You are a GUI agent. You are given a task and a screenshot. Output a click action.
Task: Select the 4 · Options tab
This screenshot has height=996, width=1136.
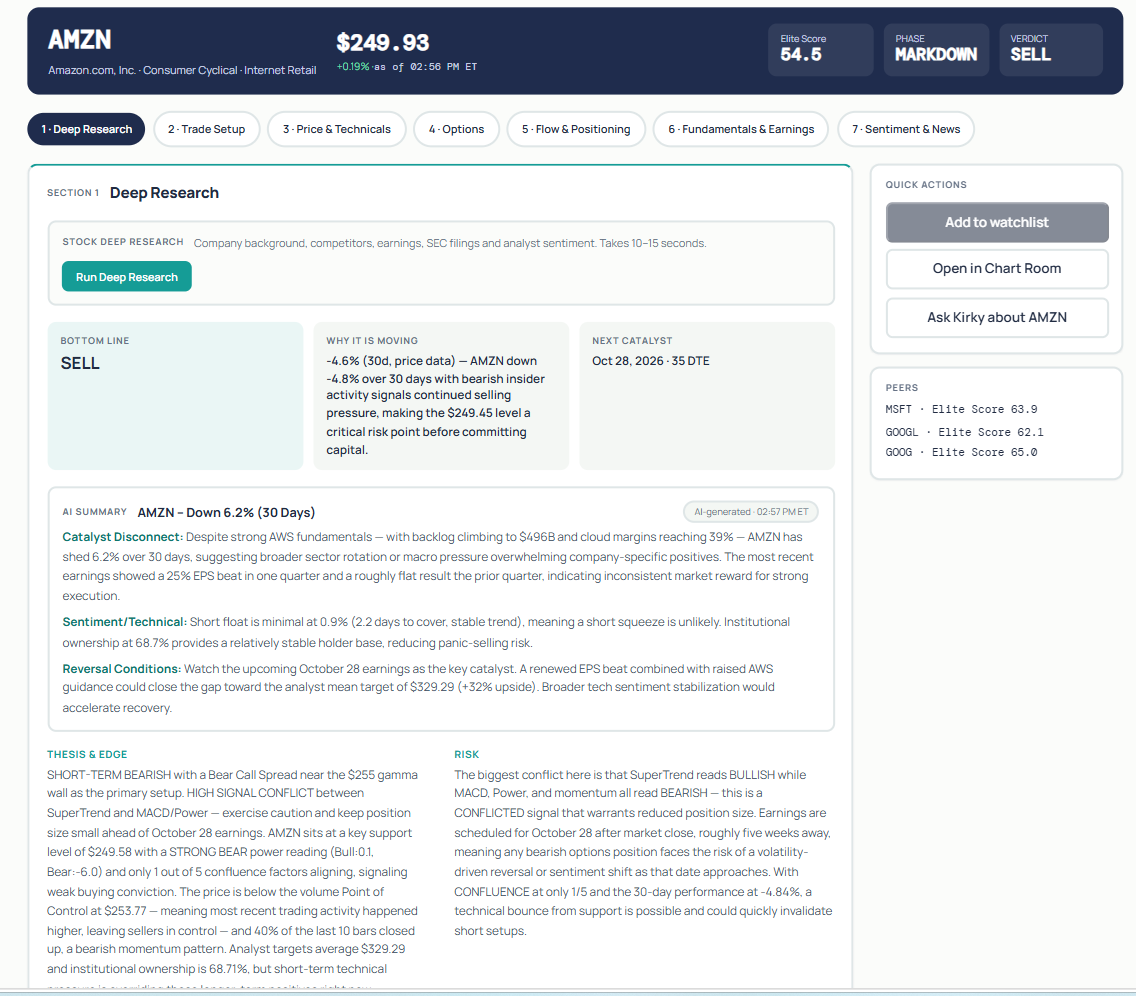tap(456, 129)
